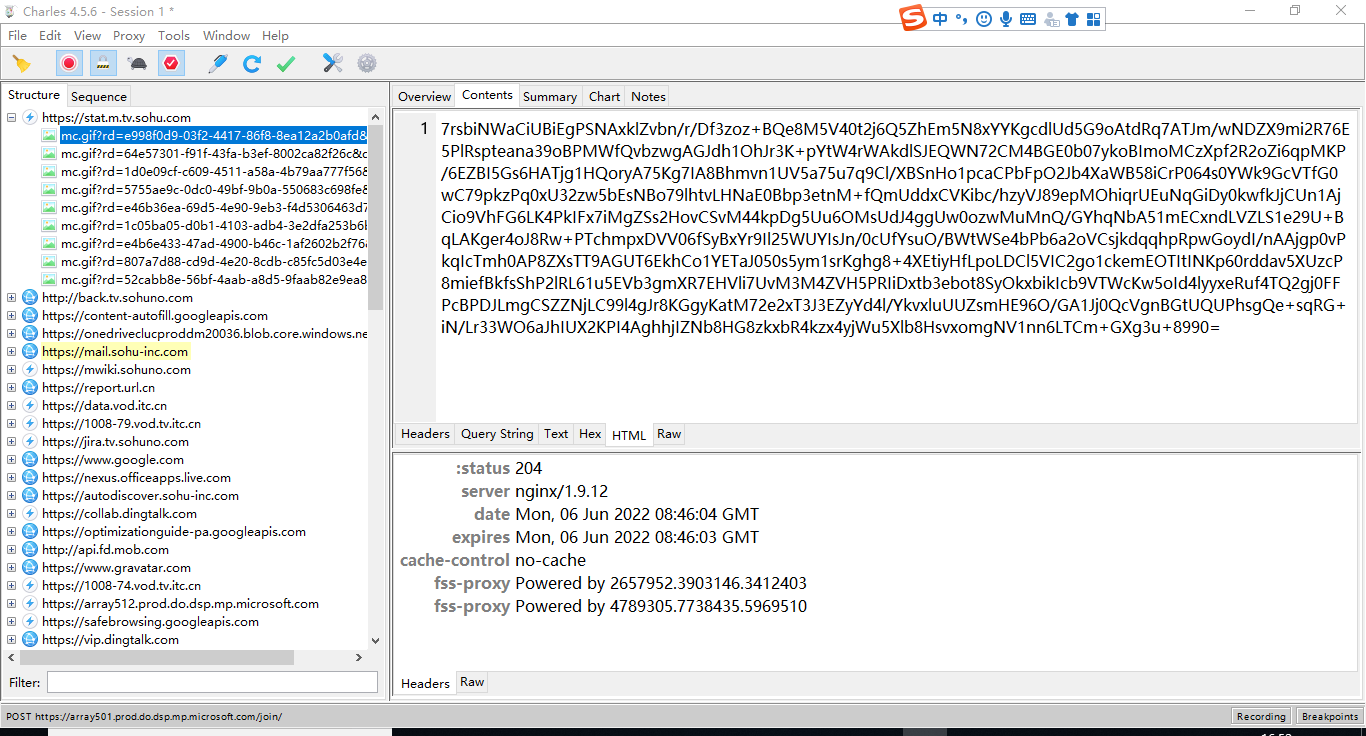Switch to the Overview tab
Viewport: 1366px width, 736px height.
coord(425,96)
